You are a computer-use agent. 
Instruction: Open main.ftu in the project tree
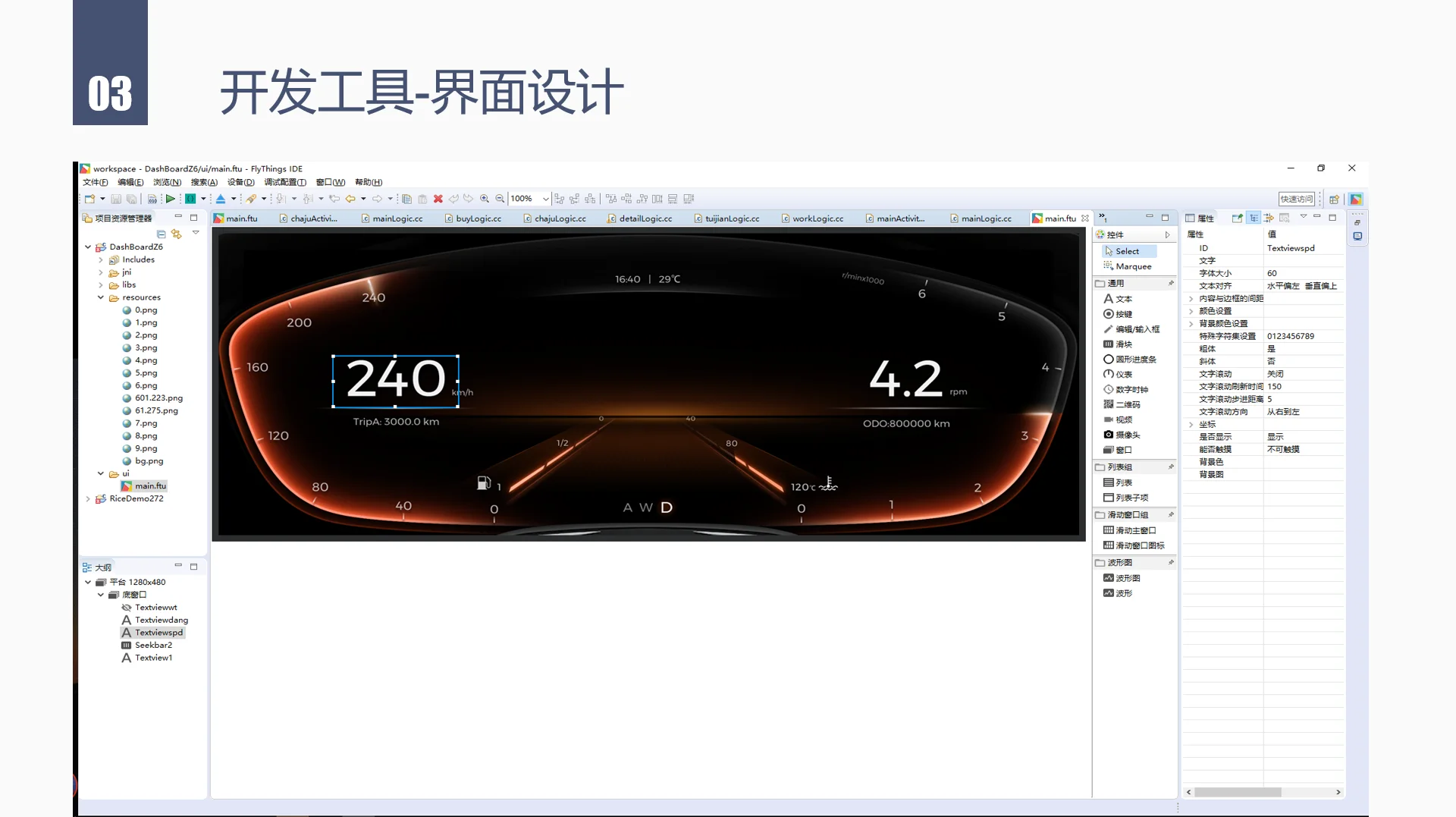click(x=144, y=486)
